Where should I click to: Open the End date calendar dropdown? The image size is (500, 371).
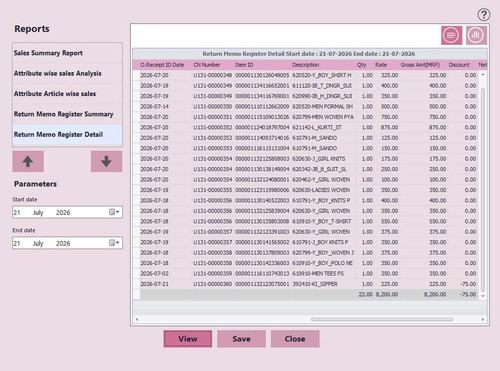coord(114,243)
